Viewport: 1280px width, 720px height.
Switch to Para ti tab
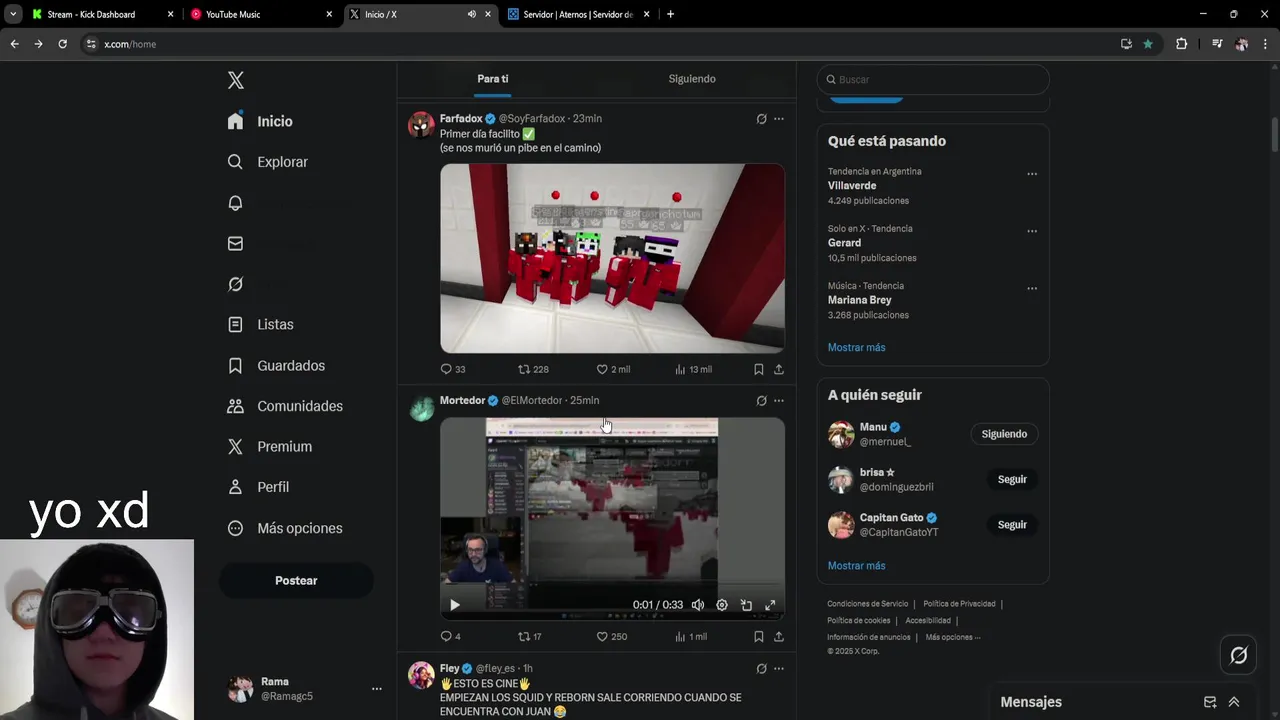(493, 79)
